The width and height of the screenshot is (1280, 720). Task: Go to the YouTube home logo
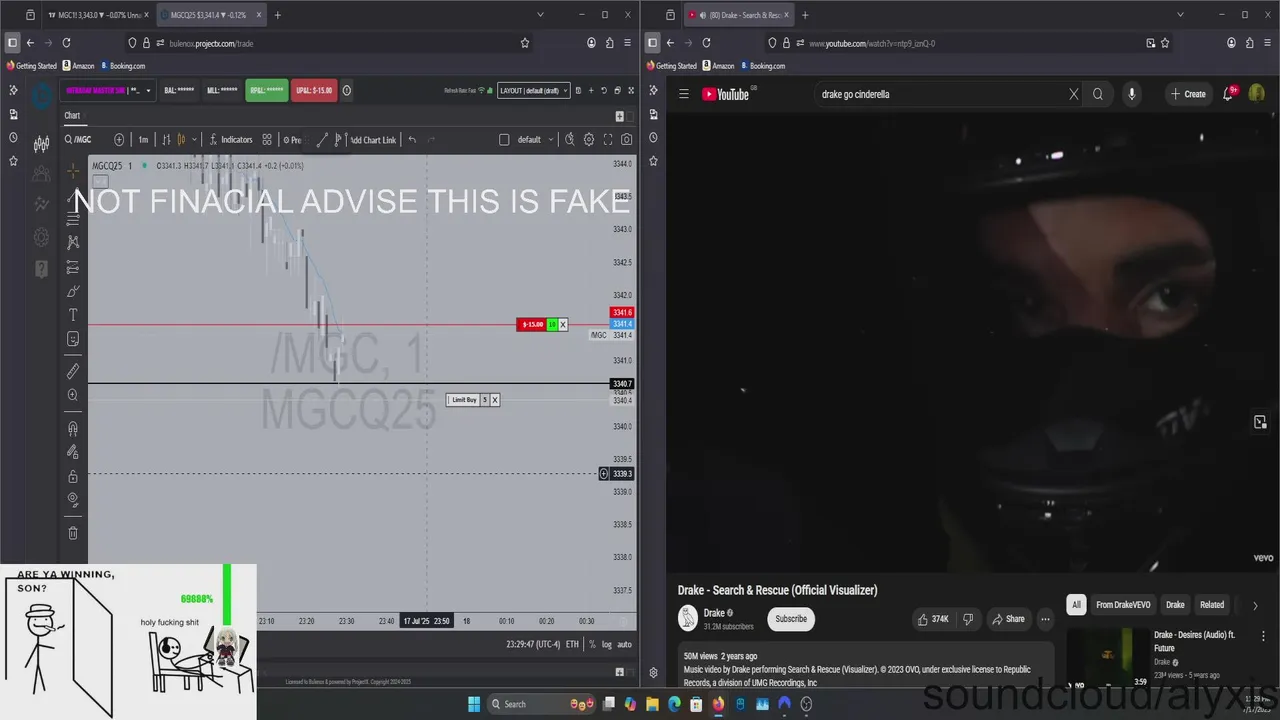(727, 94)
